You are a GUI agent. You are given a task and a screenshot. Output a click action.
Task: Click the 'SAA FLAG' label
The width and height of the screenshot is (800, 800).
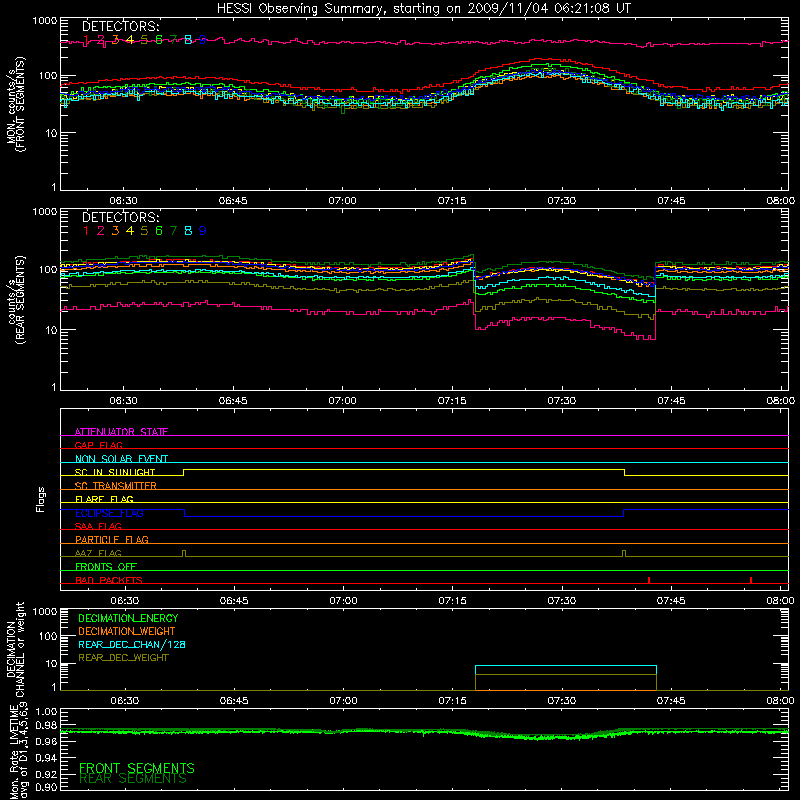[98, 526]
